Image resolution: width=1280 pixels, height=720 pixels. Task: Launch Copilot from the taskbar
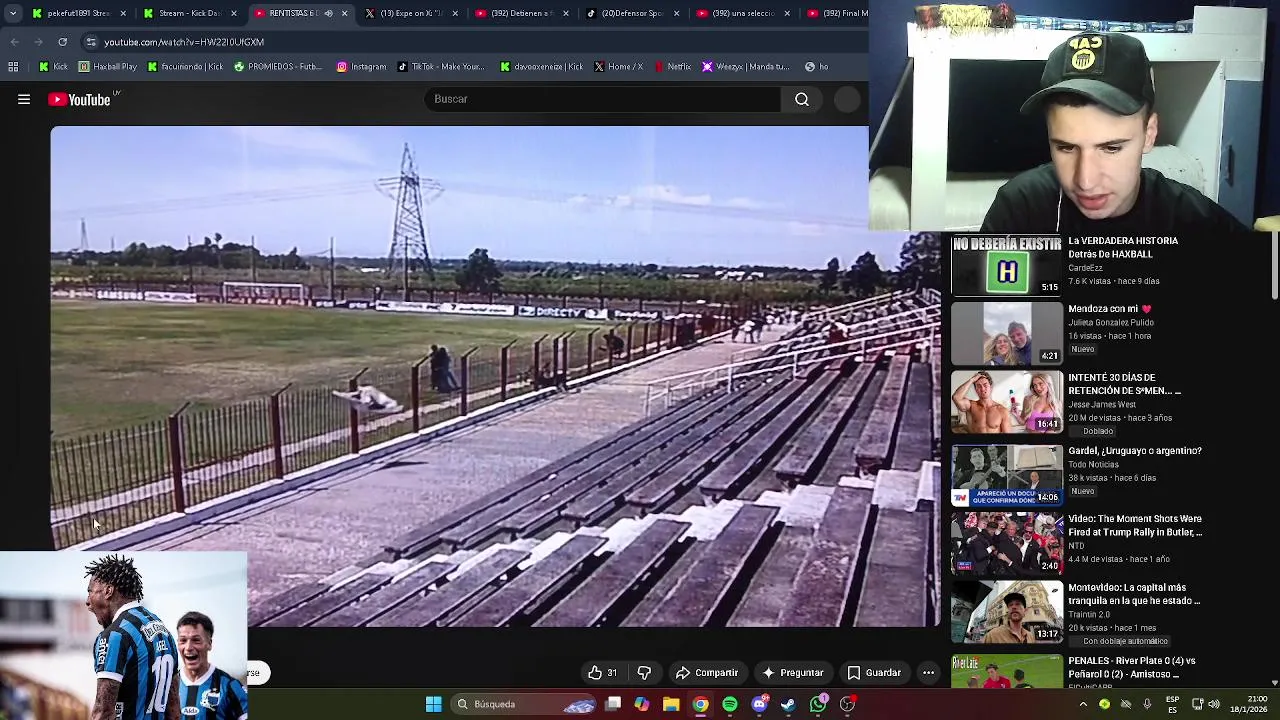642,704
